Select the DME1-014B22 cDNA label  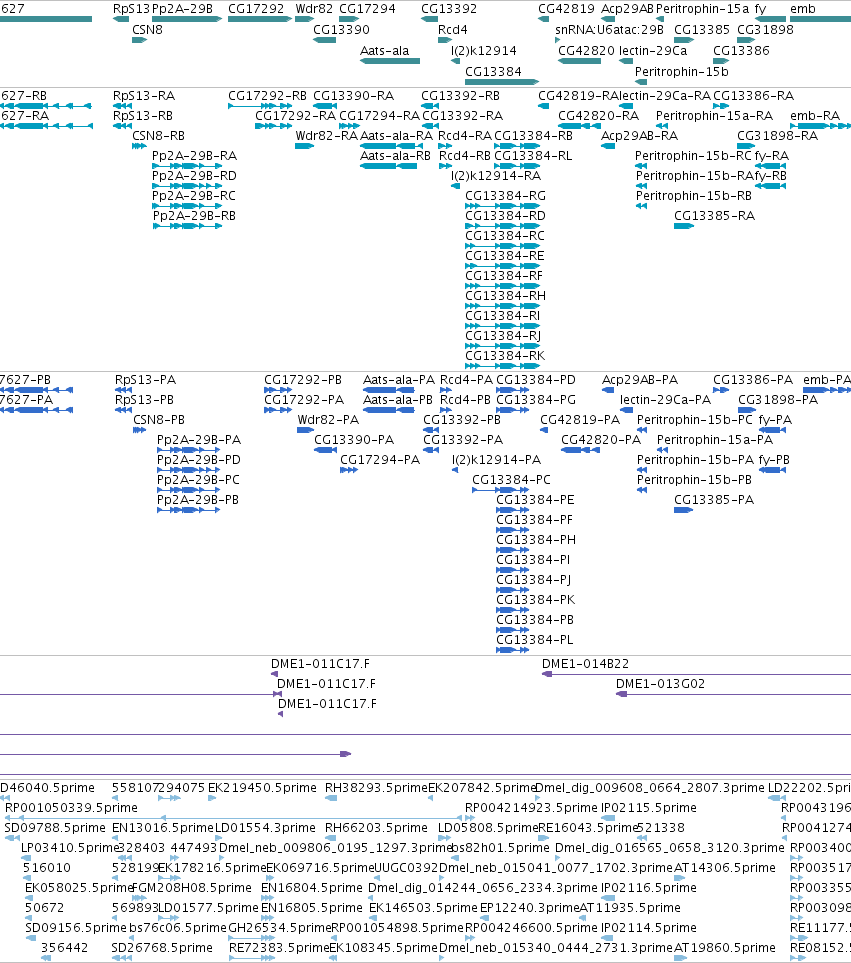tap(585, 664)
